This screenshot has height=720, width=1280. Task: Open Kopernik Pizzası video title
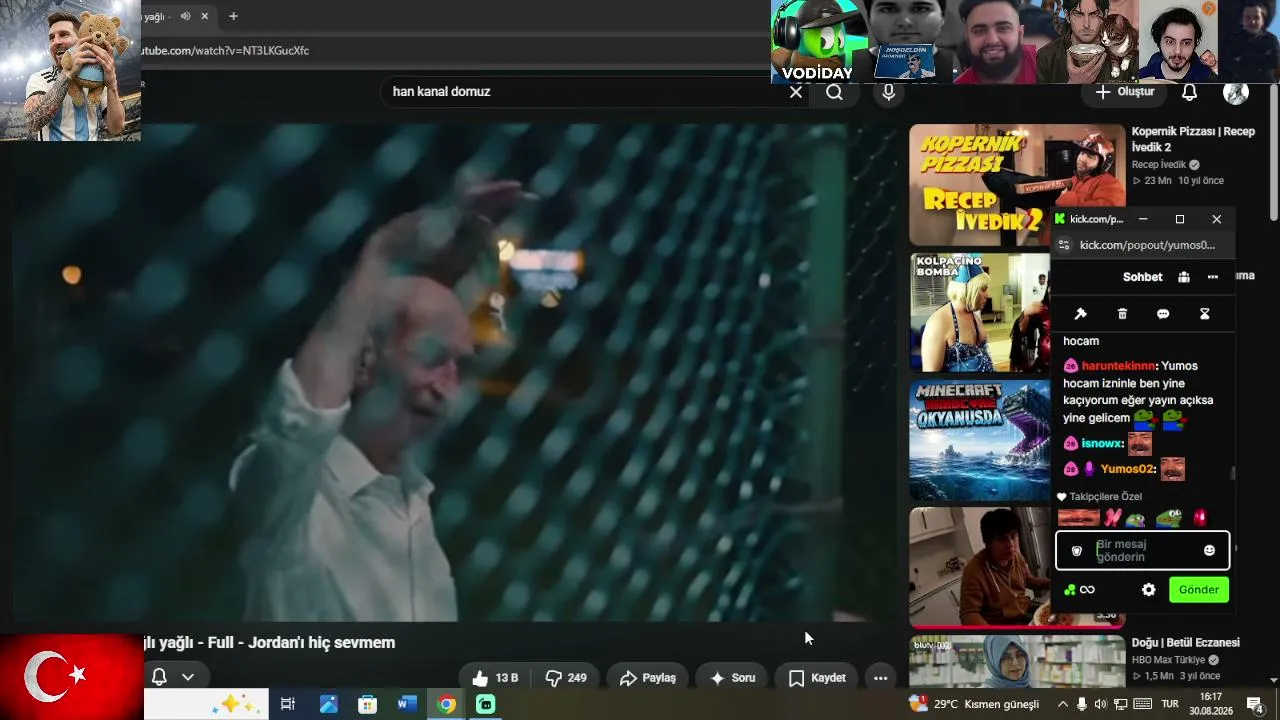click(x=1193, y=139)
